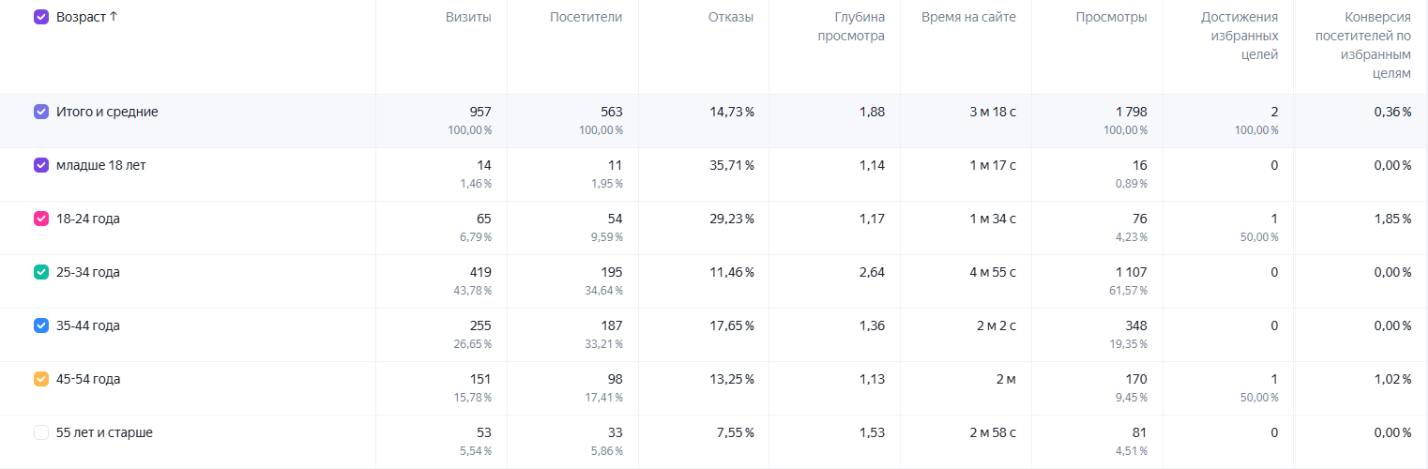Viewport: 1428px width, 469px height.
Task: Toggle the Возраст header checkbox
Action: pos(41,17)
